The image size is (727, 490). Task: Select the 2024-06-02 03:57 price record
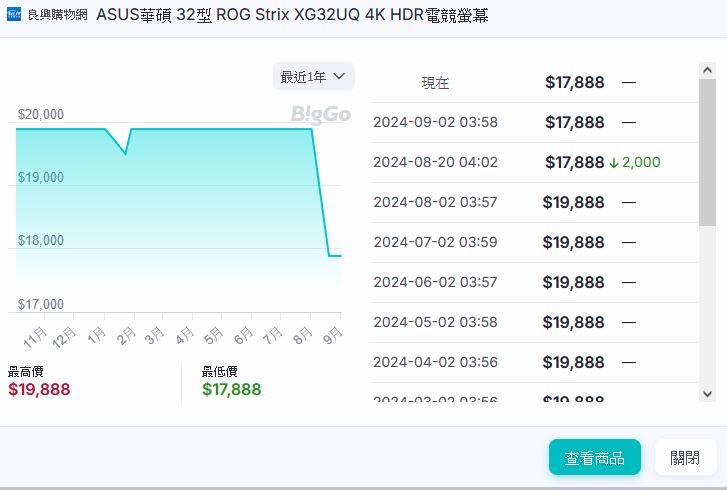[x=534, y=282]
